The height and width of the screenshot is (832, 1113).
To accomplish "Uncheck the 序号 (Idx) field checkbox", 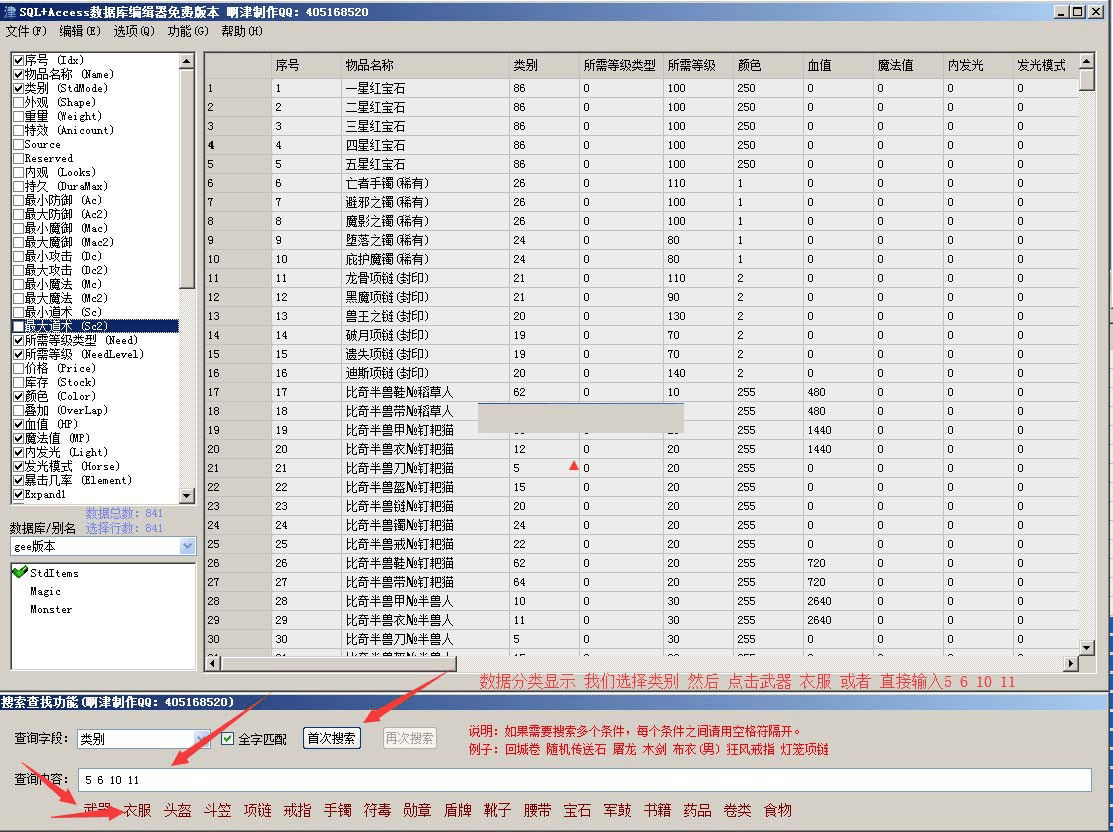I will click(18, 60).
